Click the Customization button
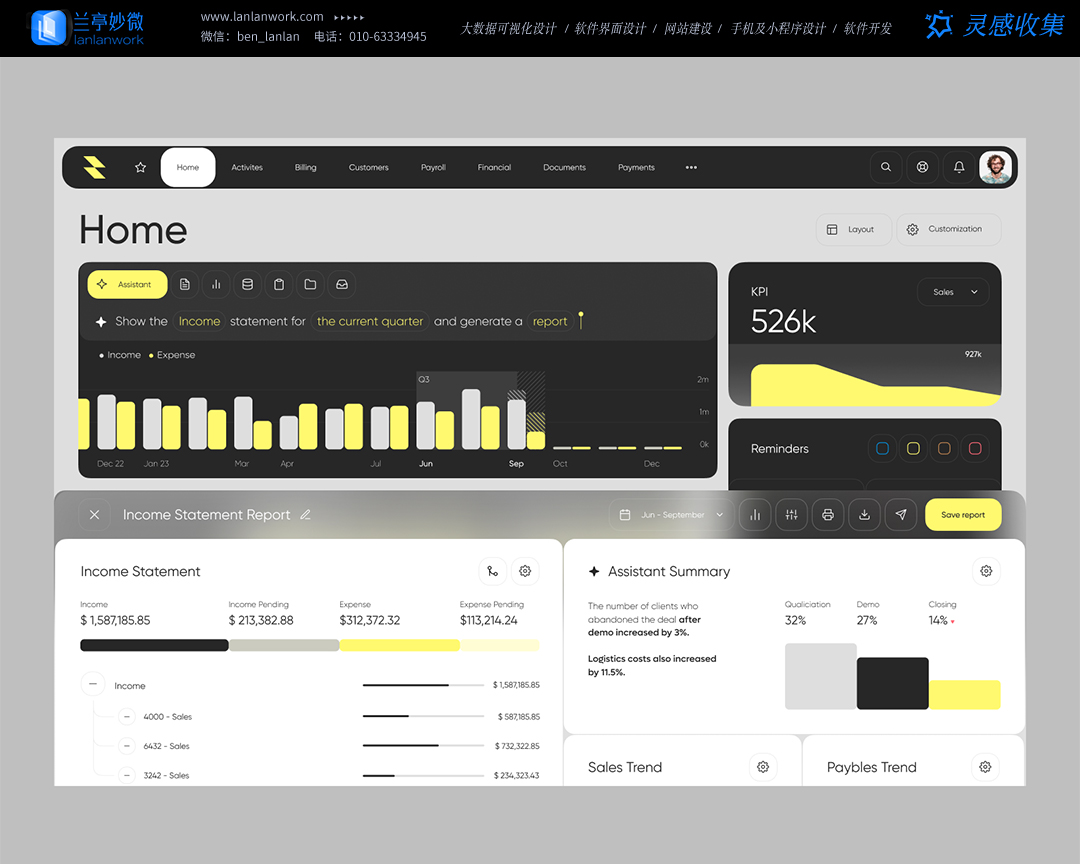This screenshot has height=864, width=1080. (x=947, y=229)
